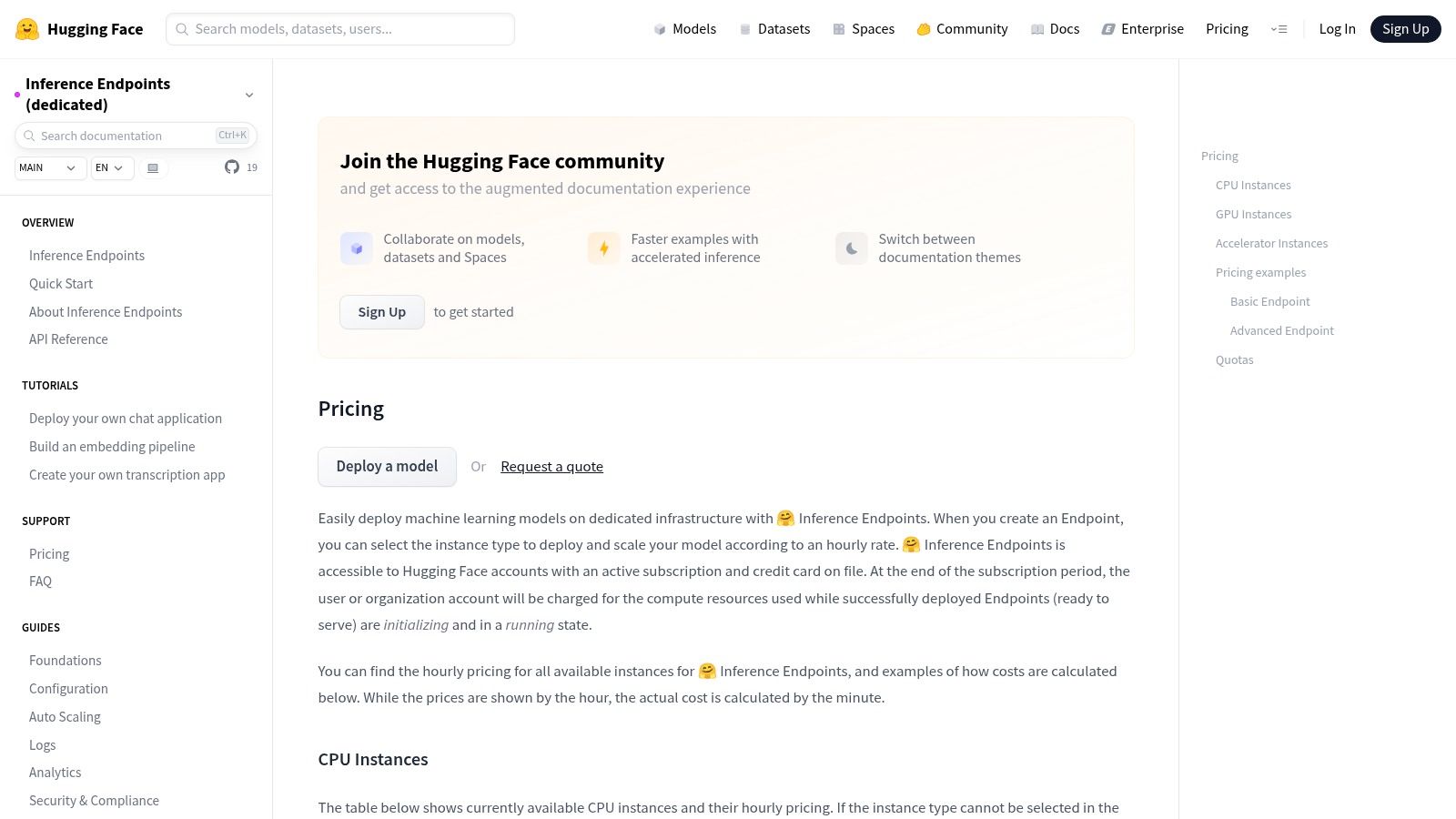Click the system theme laptop icon
Screen dimensions: 1456x819
click(153, 168)
